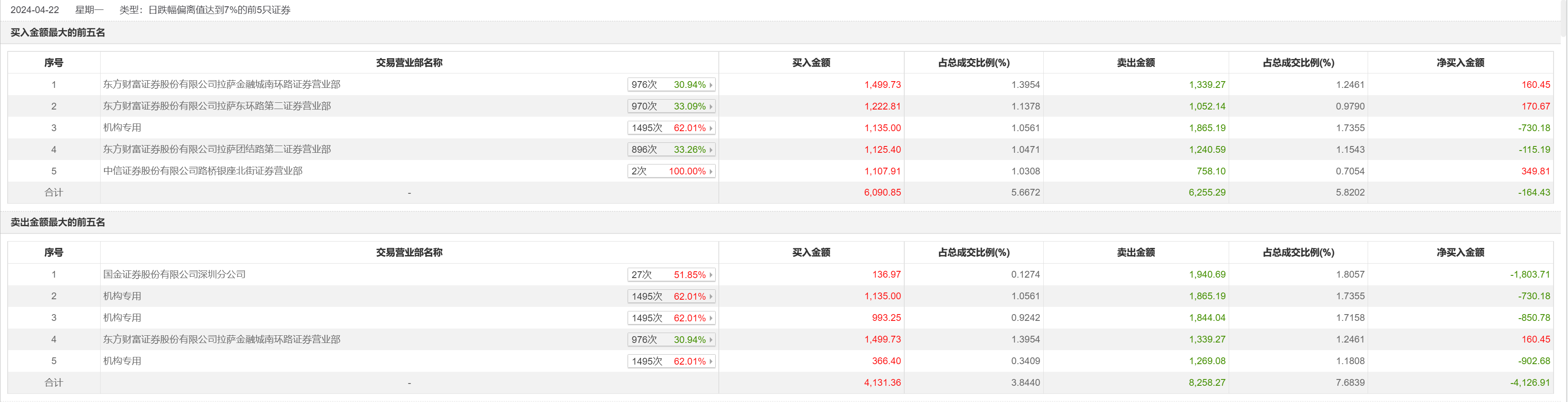1568x402 pixels.
Task: Click 中信证券路桥银座北街证券营业部 name
Action: pos(203,171)
